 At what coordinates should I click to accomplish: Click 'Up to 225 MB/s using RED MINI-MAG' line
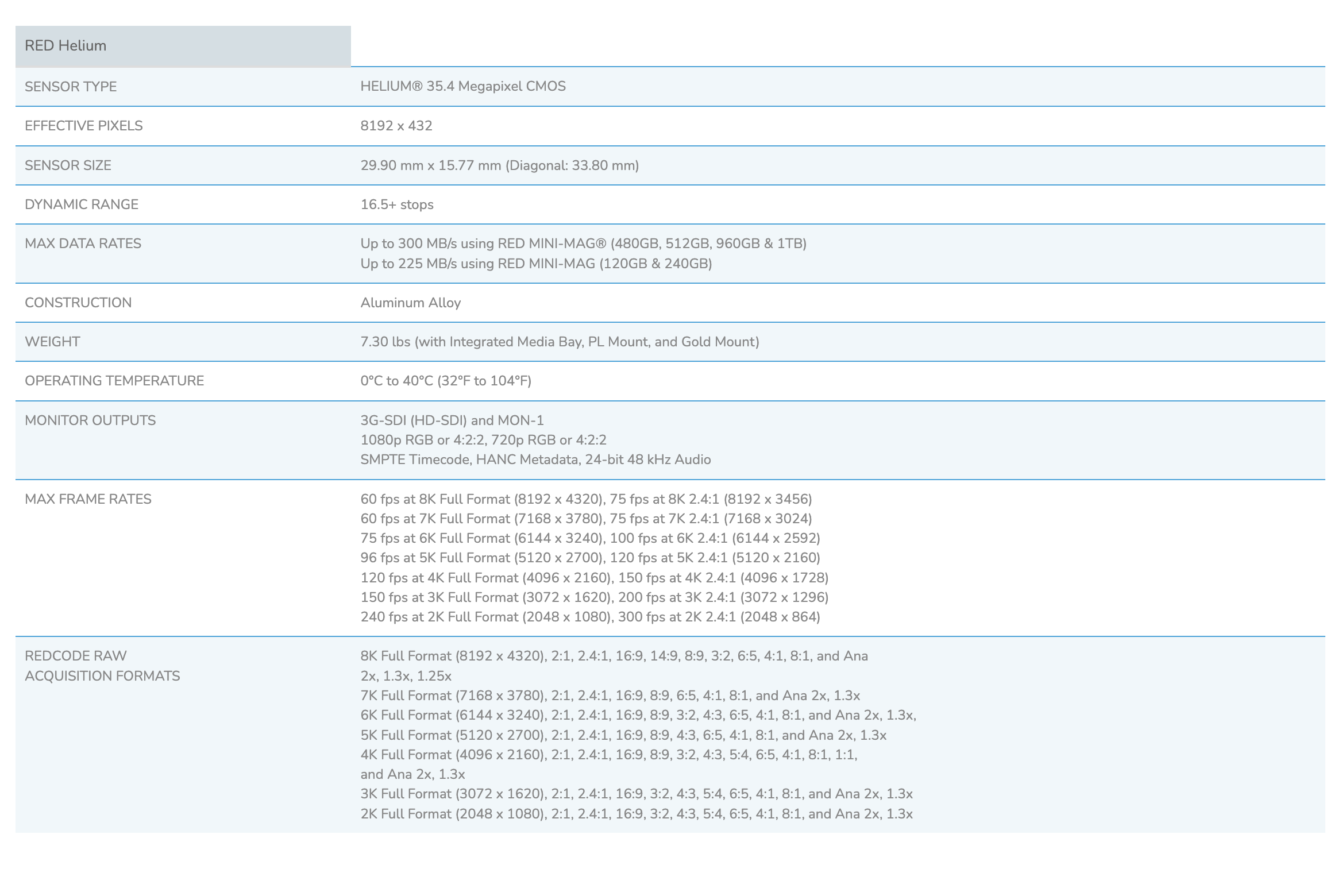pos(536,264)
